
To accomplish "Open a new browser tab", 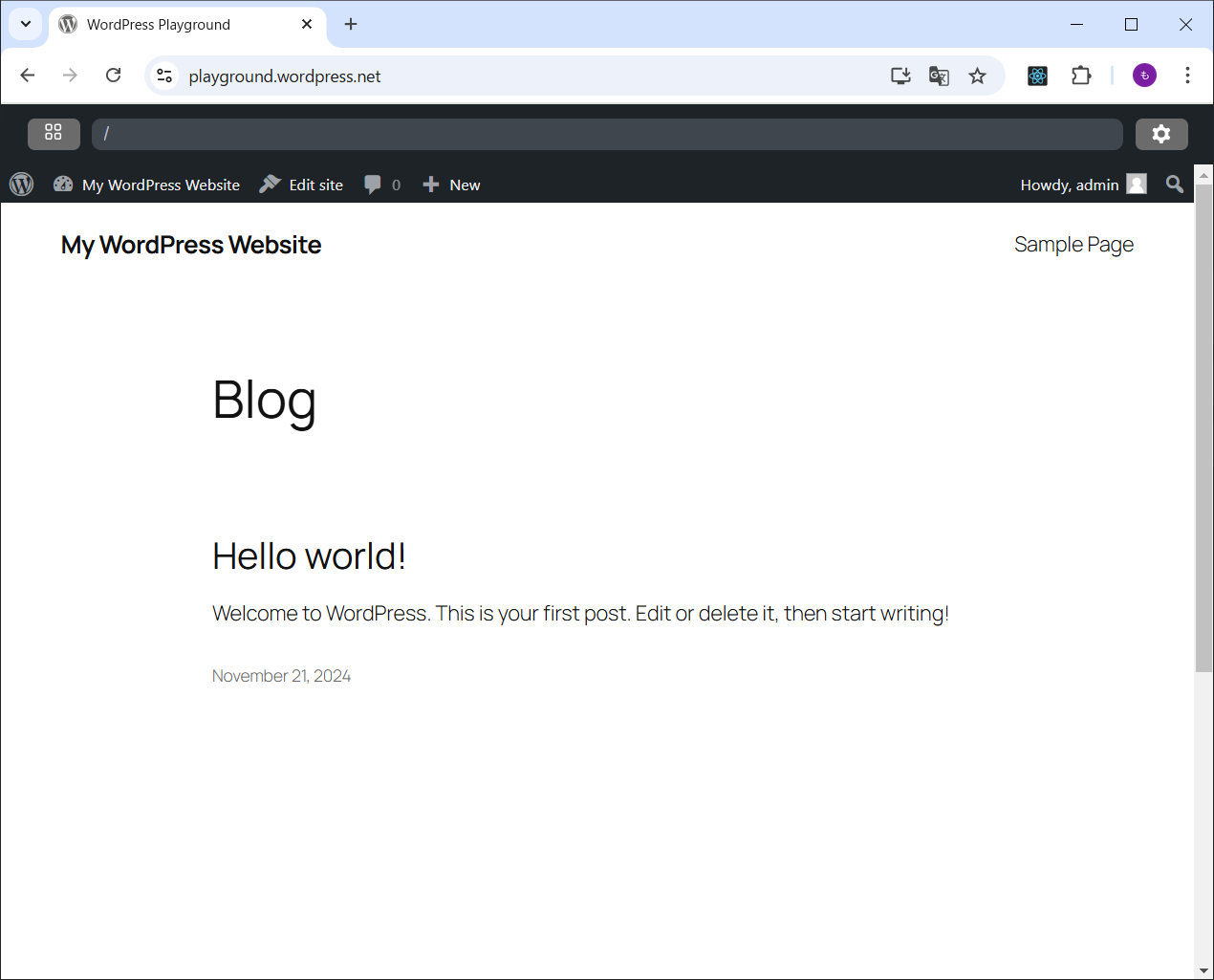I will pos(351,24).
